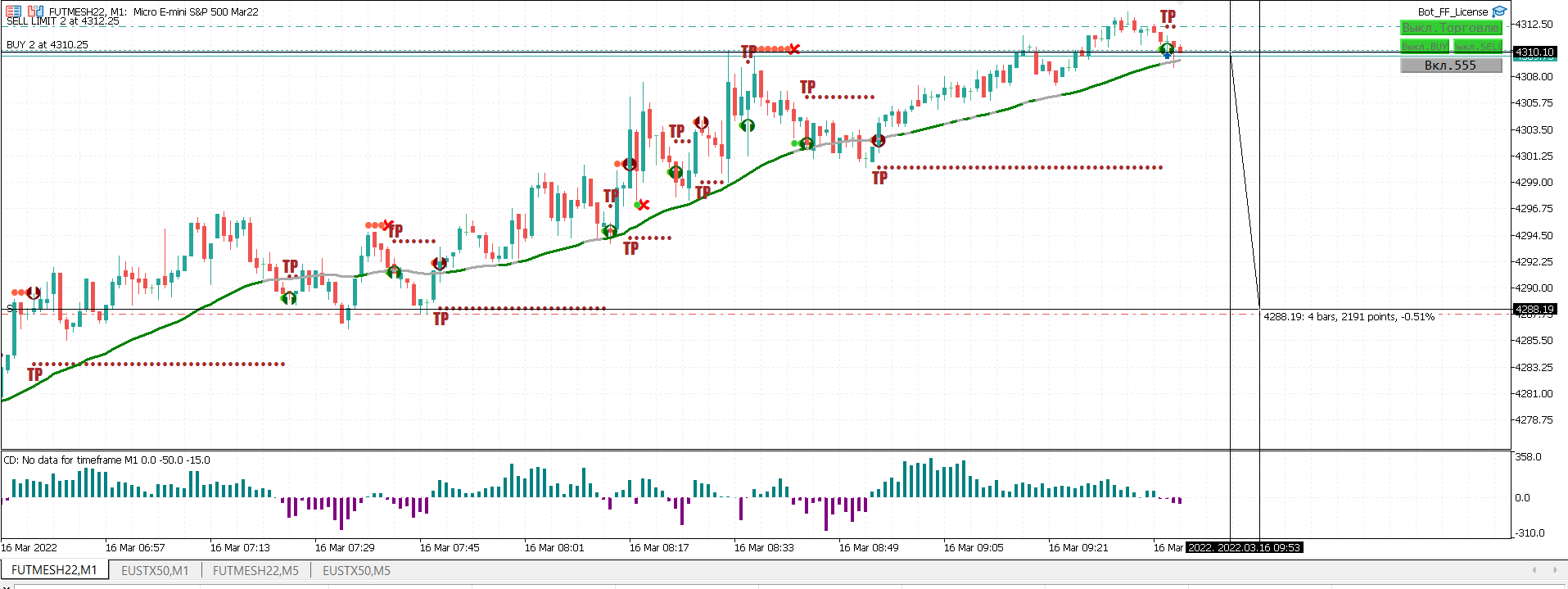Switch to the FUTMESH22,M5 chart tab
This screenshot has width=1568, height=589.
(255, 570)
